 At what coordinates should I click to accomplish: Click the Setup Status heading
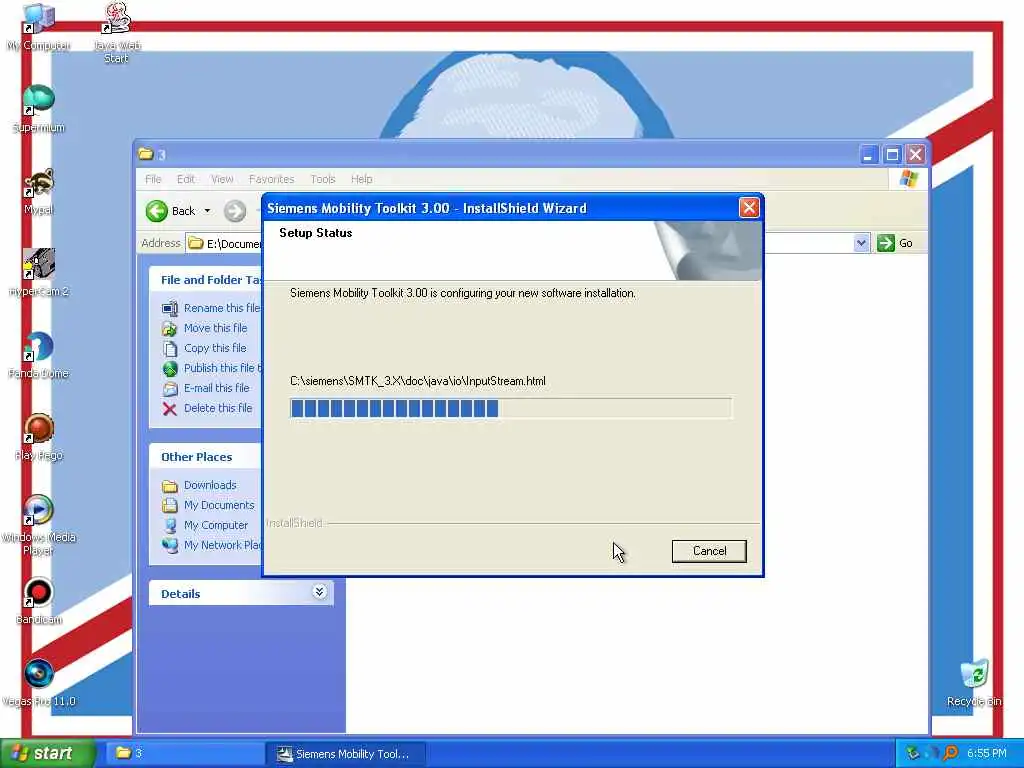pos(315,233)
